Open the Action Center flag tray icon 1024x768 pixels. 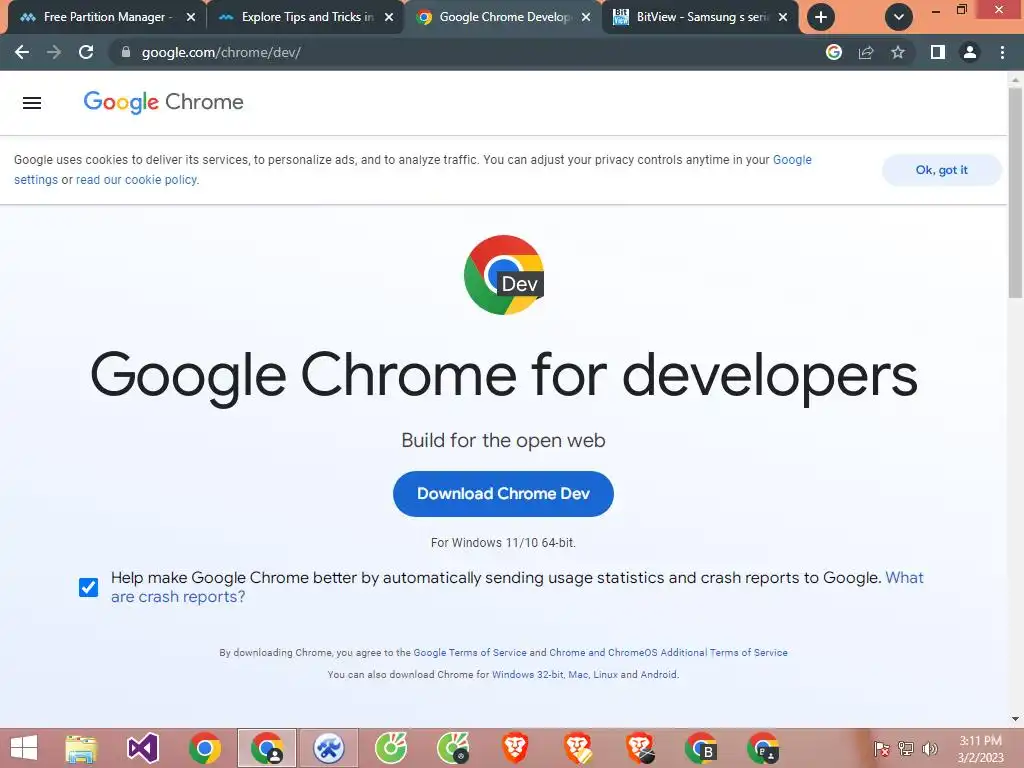pos(882,748)
